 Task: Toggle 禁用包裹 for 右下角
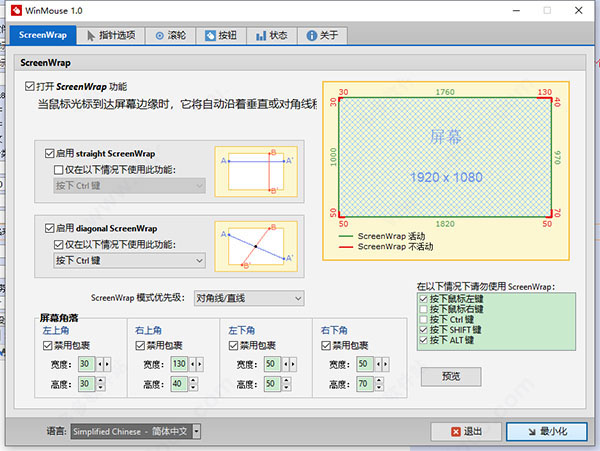point(326,345)
